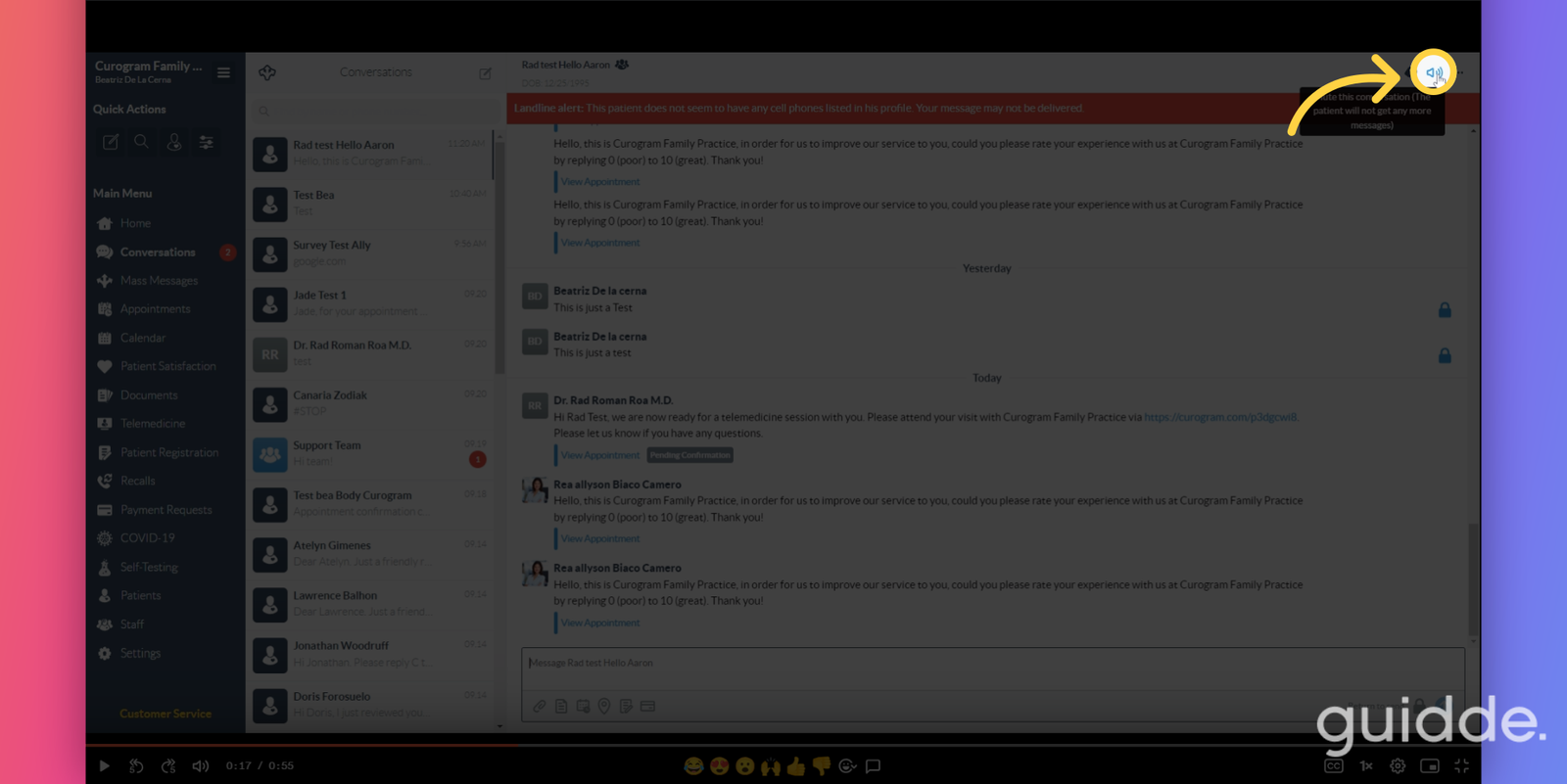The width and height of the screenshot is (1567, 784).
Task: Open the 1x playback speed selector
Action: [1366, 766]
